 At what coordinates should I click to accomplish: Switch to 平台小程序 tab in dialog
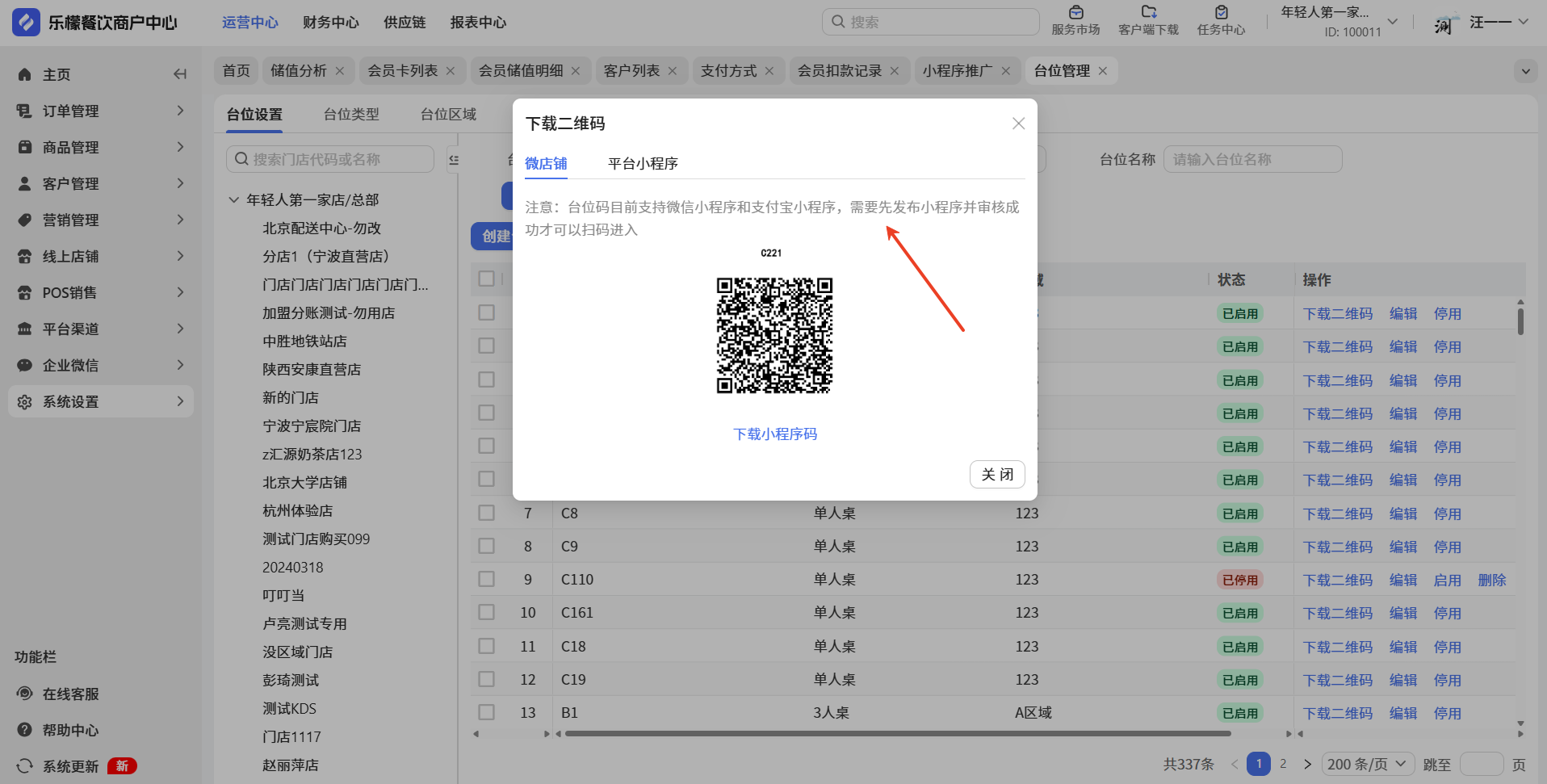coord(643,164)
